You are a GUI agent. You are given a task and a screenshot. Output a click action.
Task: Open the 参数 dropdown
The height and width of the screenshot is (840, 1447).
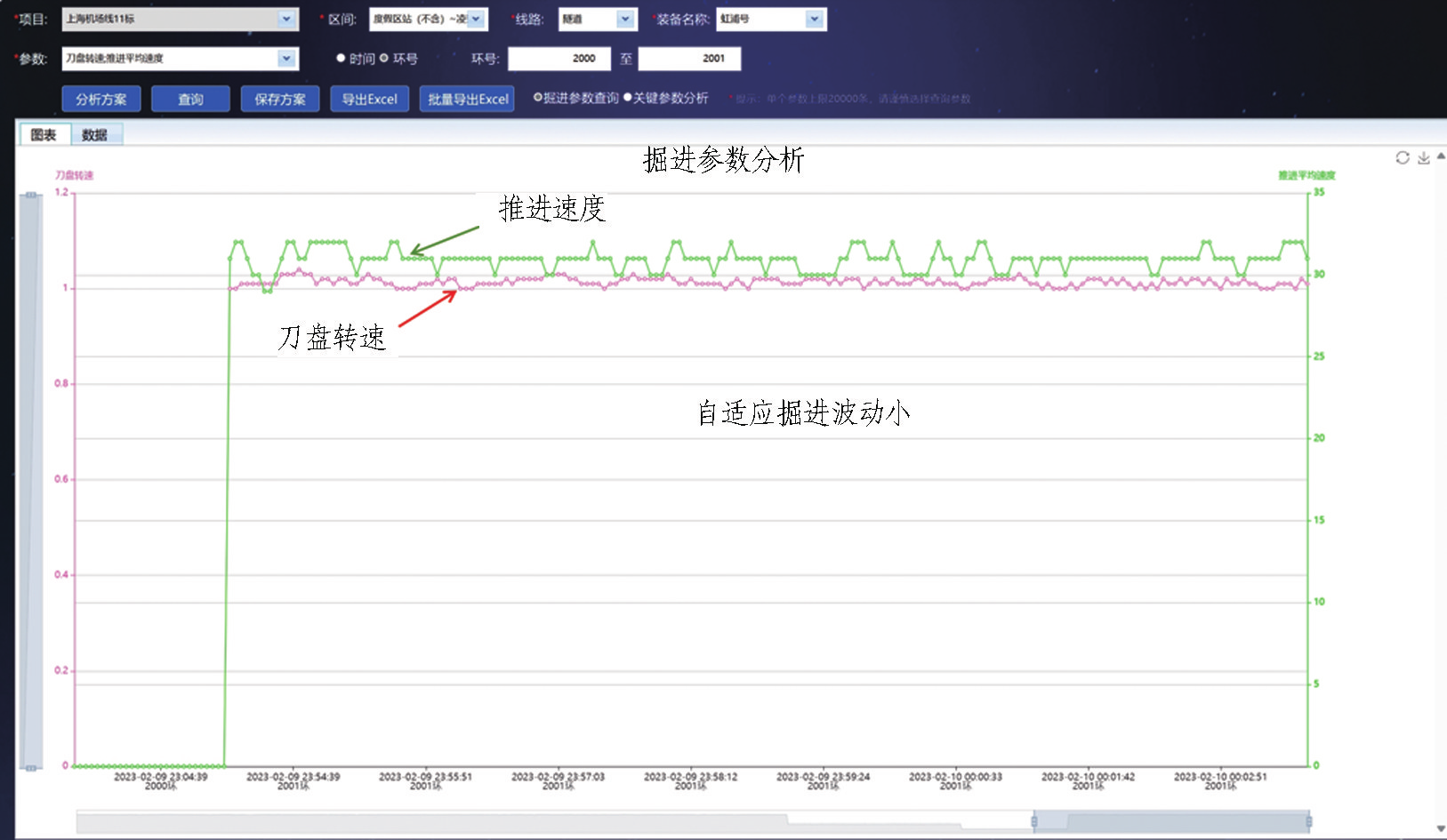click(286, 59)
